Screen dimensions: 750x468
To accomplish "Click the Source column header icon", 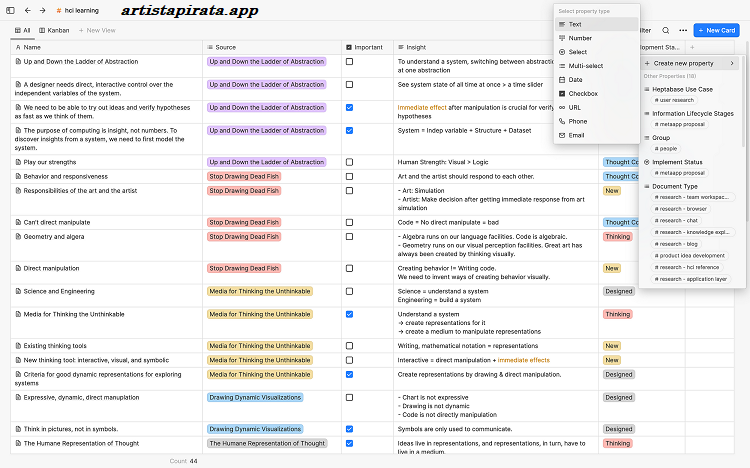I will coord(210,47).
